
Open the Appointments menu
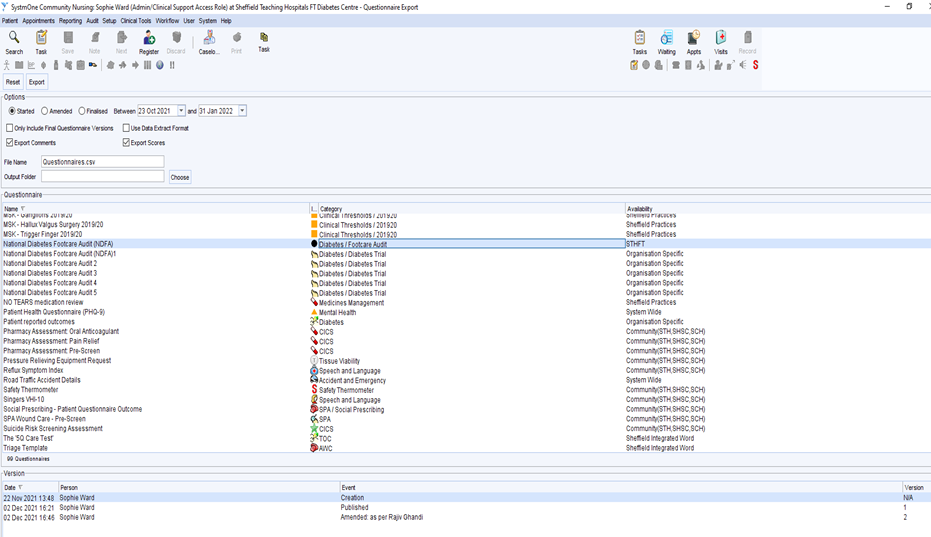[39, 21]
